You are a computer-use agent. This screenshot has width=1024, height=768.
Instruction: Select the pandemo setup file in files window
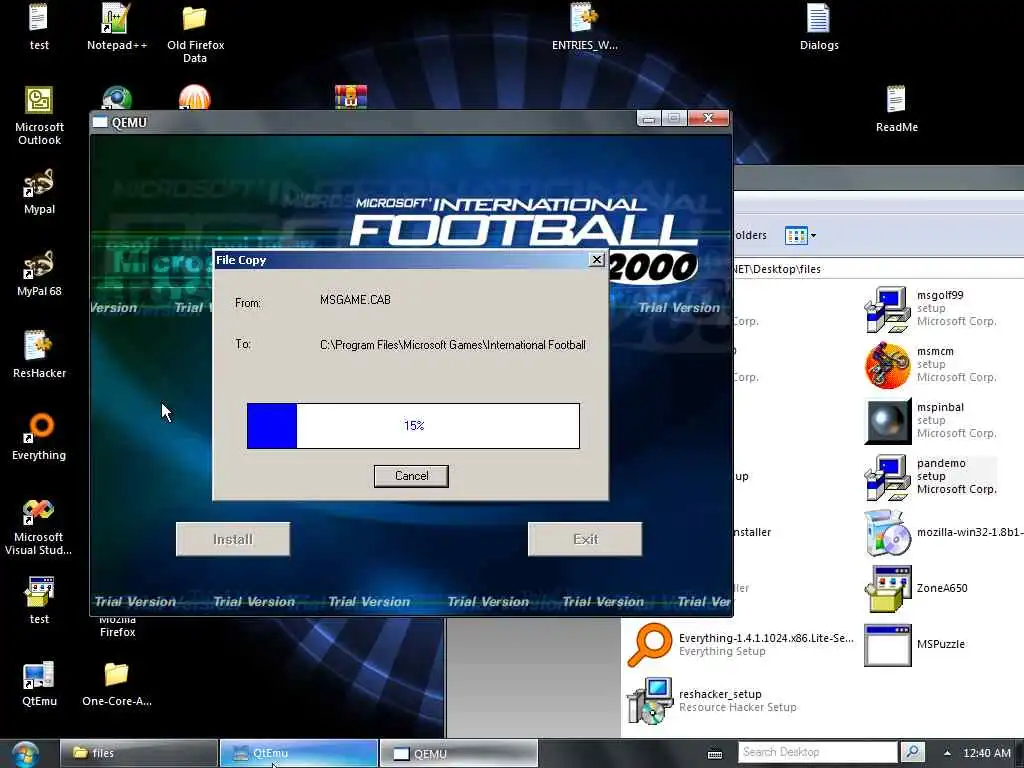click(932, 477)
